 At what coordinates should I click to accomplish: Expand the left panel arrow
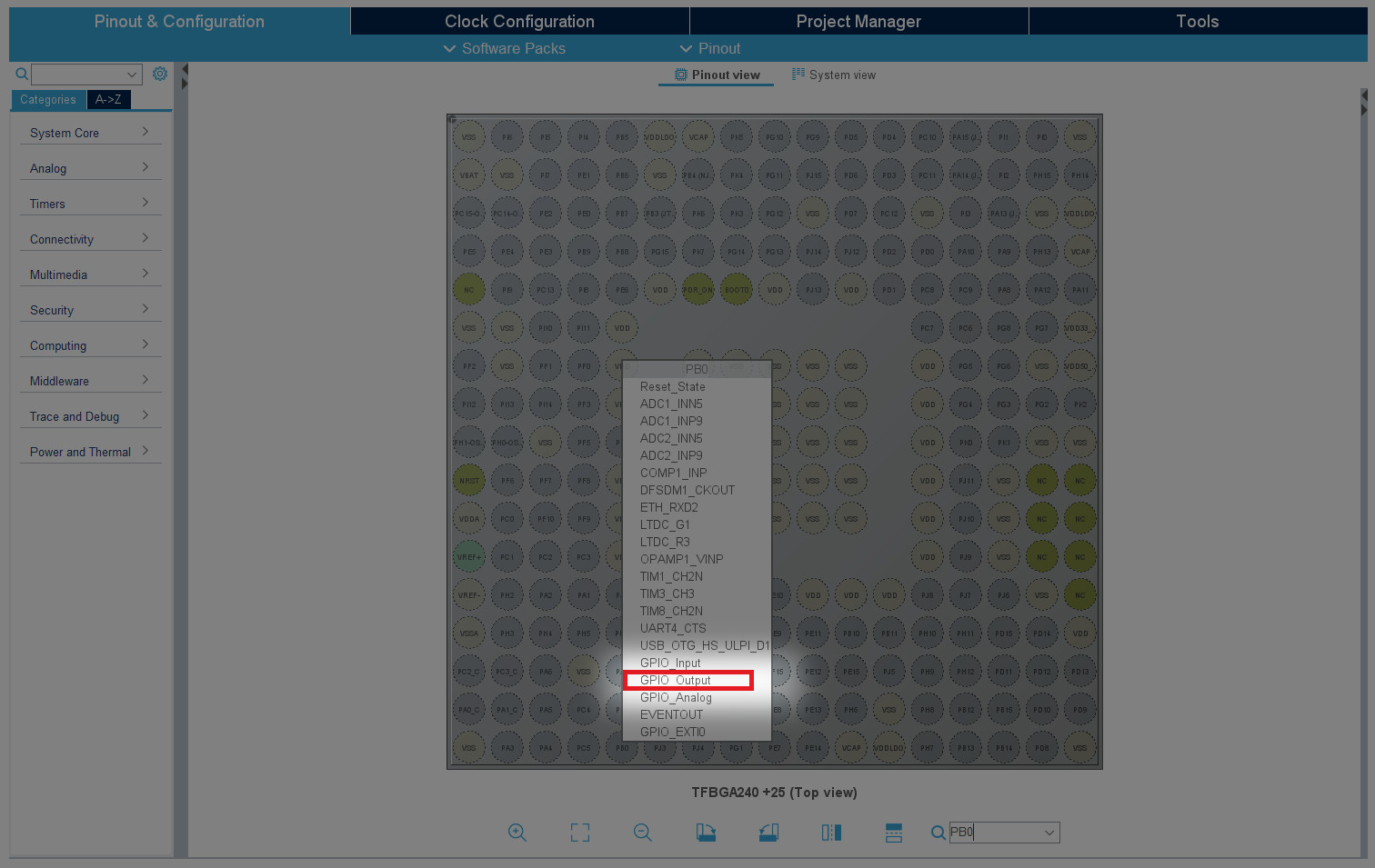point(185,84)
